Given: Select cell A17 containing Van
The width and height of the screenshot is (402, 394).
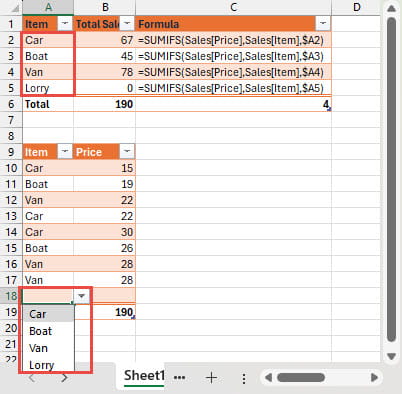Looking at the screenshot, I should click(x=48, y=280).
